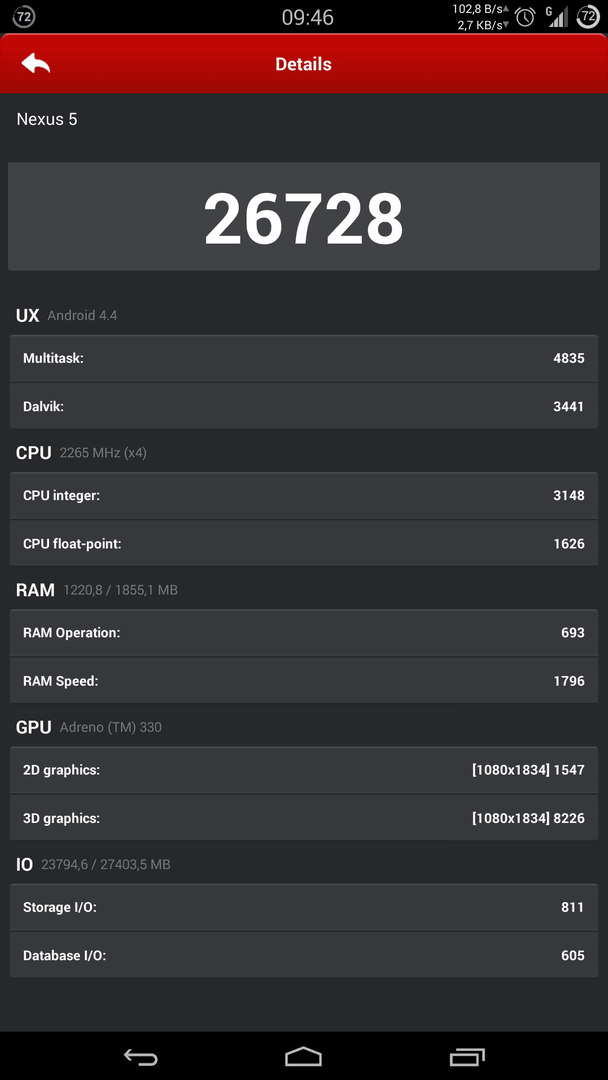This screenshot has height=1080, width=608.
Task: Open the recent apps navigation button
Action: point(467,1057)
